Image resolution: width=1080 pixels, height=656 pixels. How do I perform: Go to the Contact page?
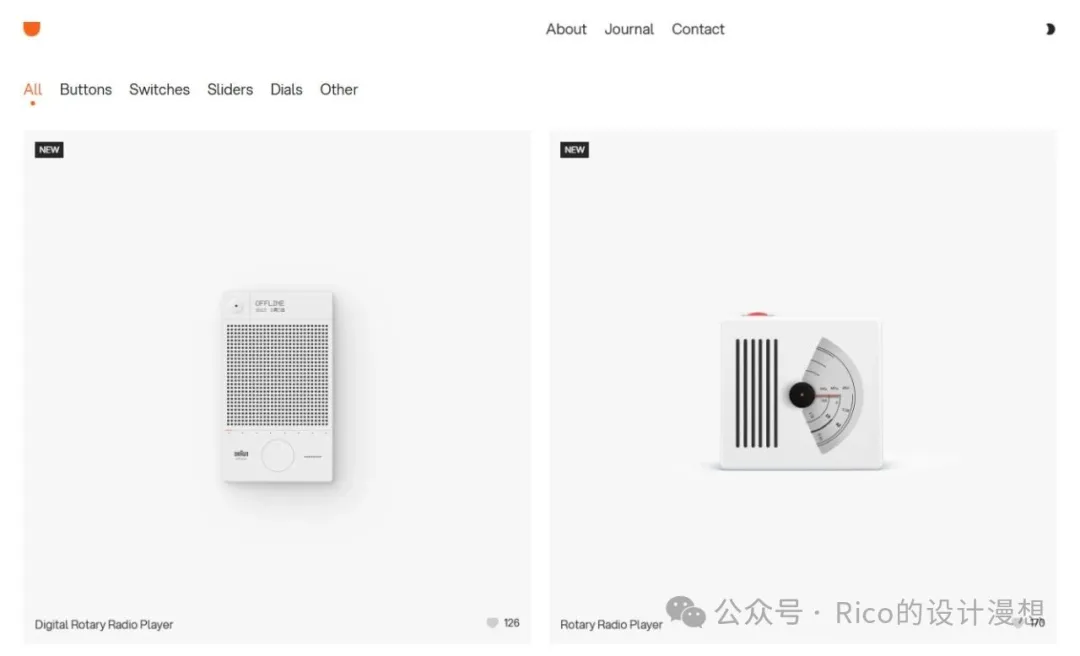698,29
